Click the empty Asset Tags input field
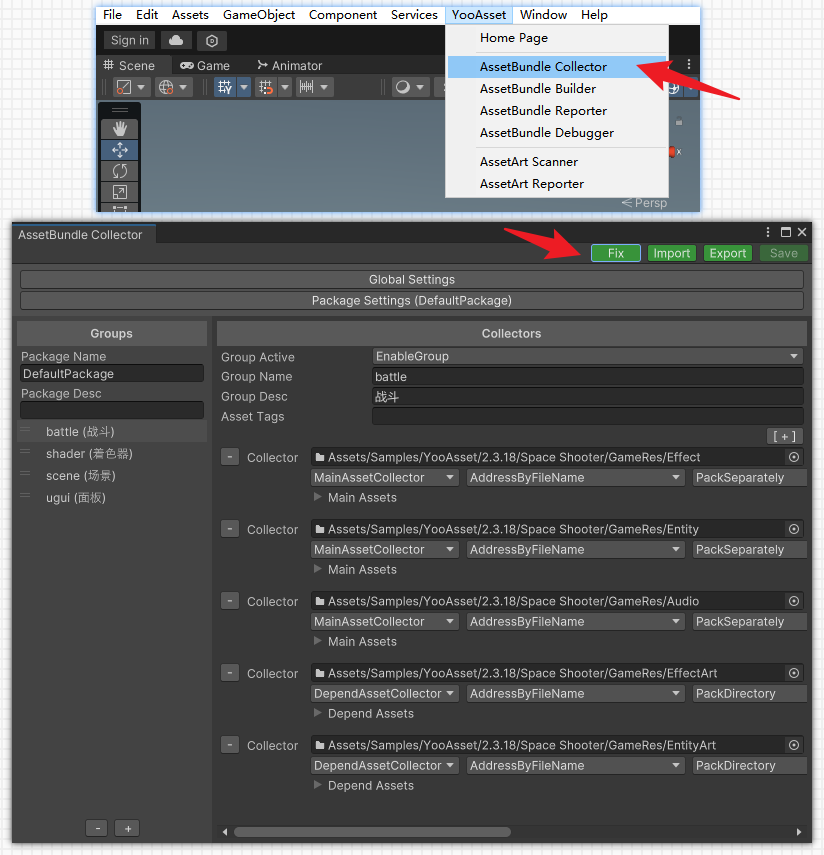The width and height of the screenshot is (824, 855). tap(588, 417)
